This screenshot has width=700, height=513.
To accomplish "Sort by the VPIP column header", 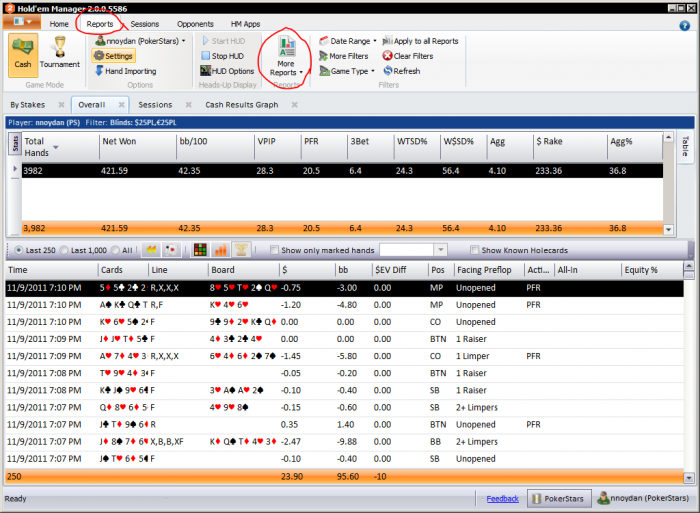I will (278, 146).
